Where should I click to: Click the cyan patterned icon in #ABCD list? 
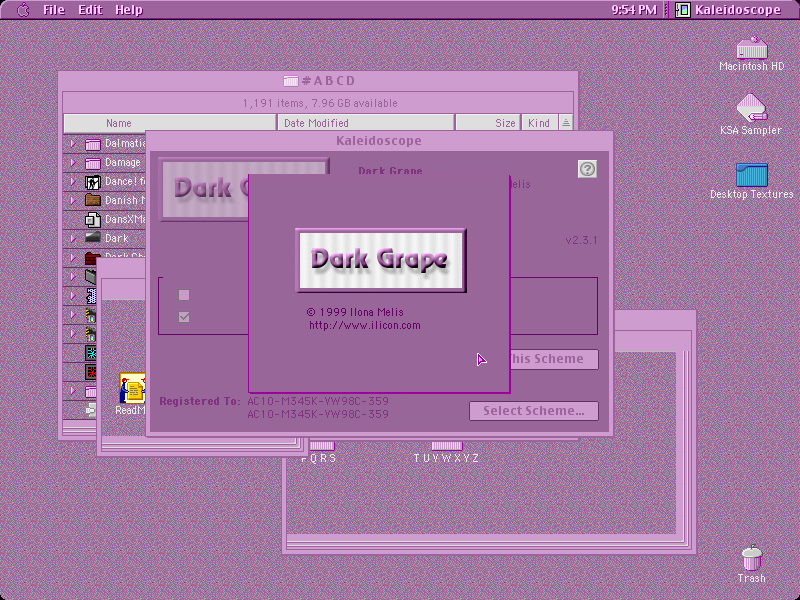click(91, 353)
